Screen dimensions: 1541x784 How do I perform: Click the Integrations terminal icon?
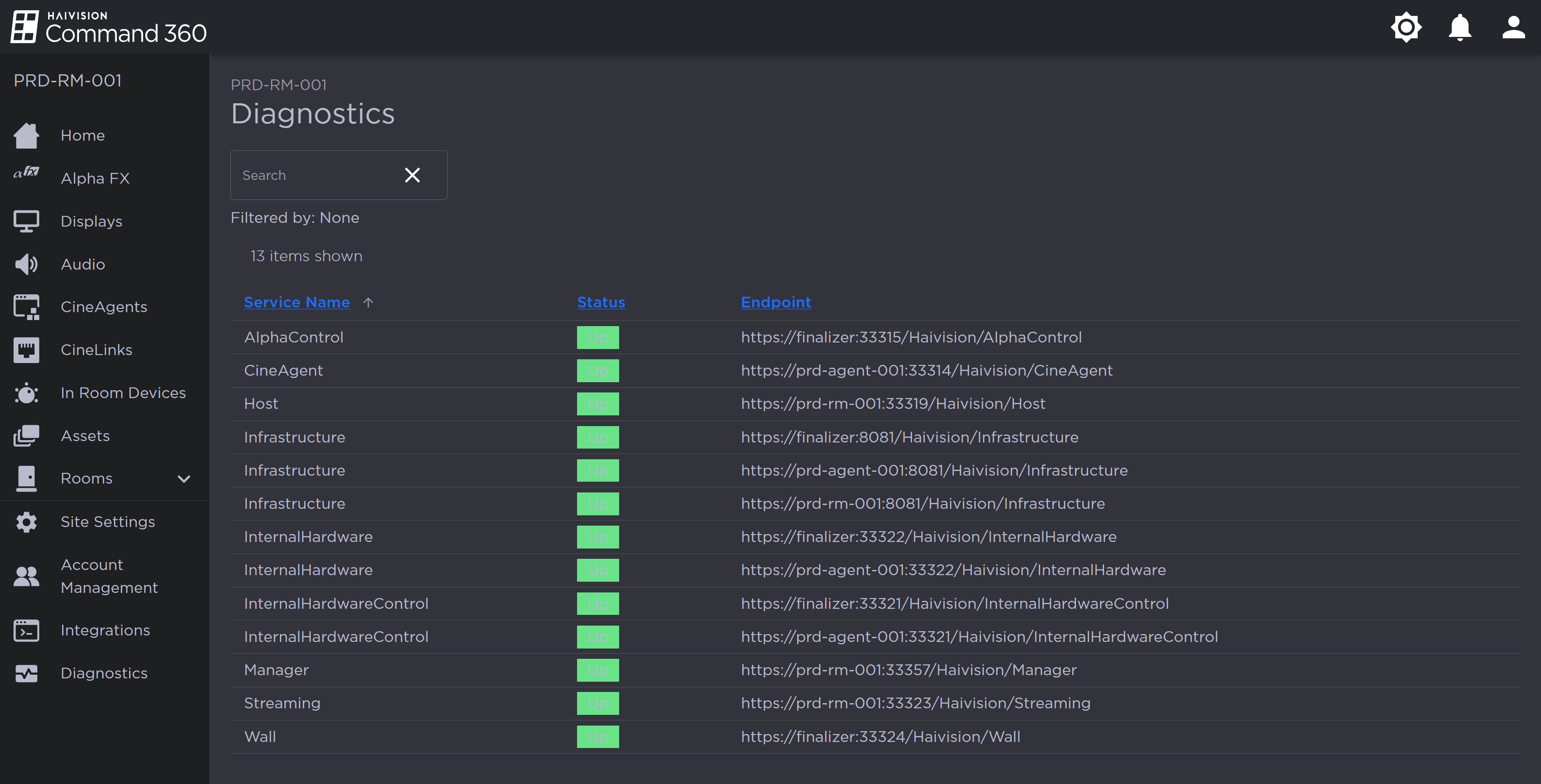pos(26,630)
